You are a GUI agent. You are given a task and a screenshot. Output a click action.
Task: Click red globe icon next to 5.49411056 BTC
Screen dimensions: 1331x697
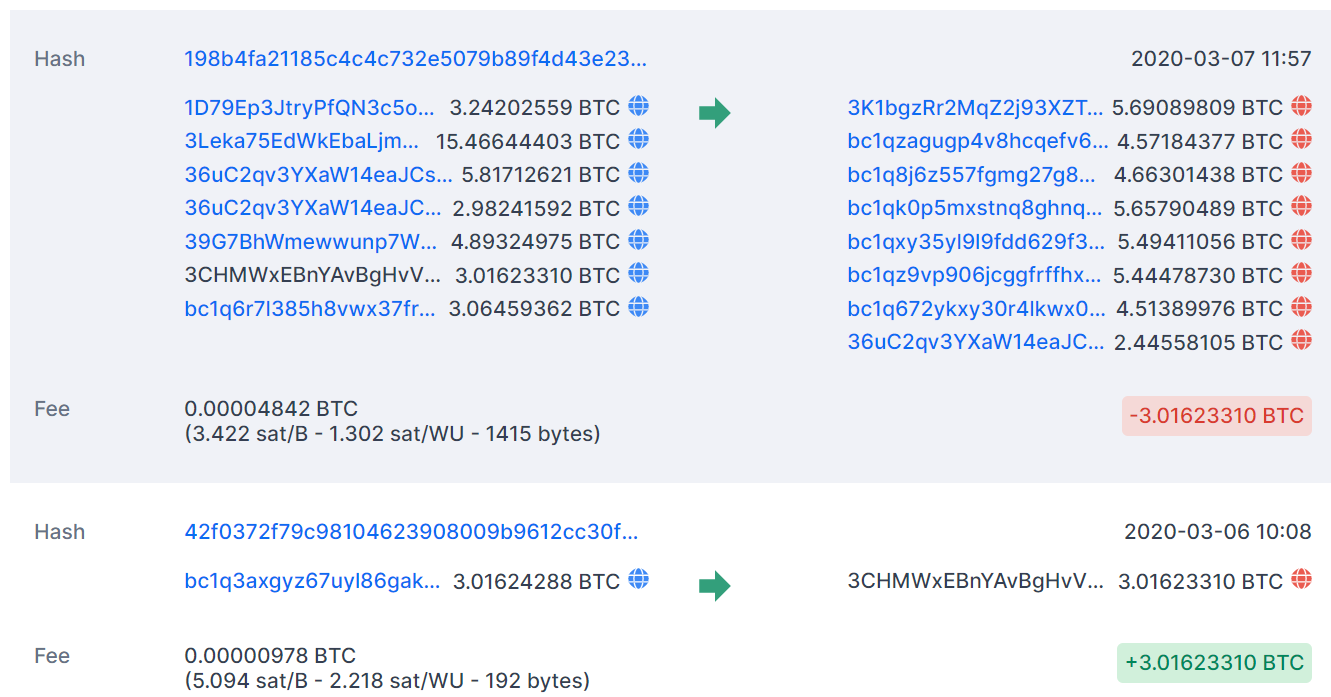click(x=1301, y=240)
